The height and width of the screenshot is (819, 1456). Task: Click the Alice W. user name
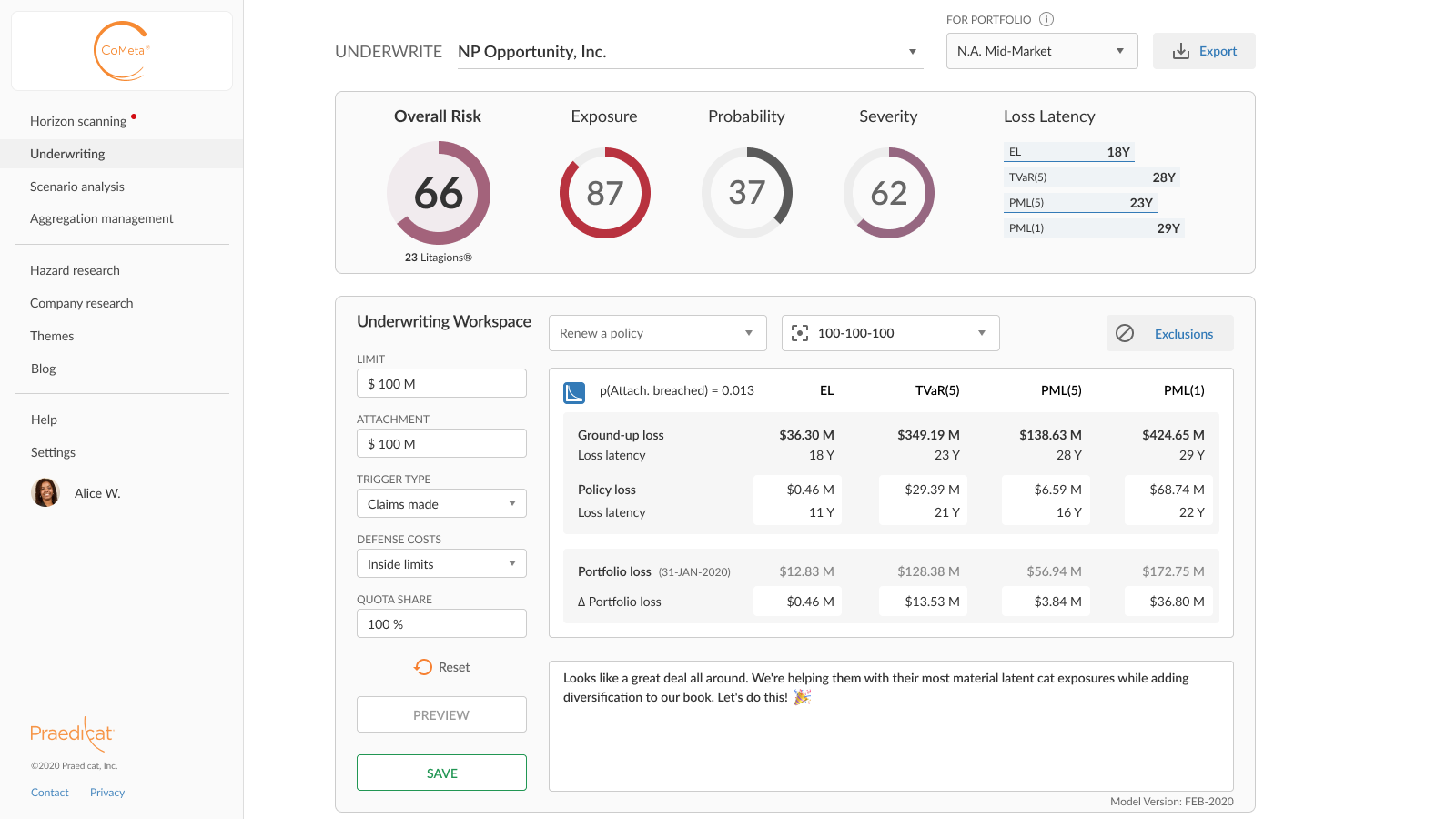click(x=97, y=493)
